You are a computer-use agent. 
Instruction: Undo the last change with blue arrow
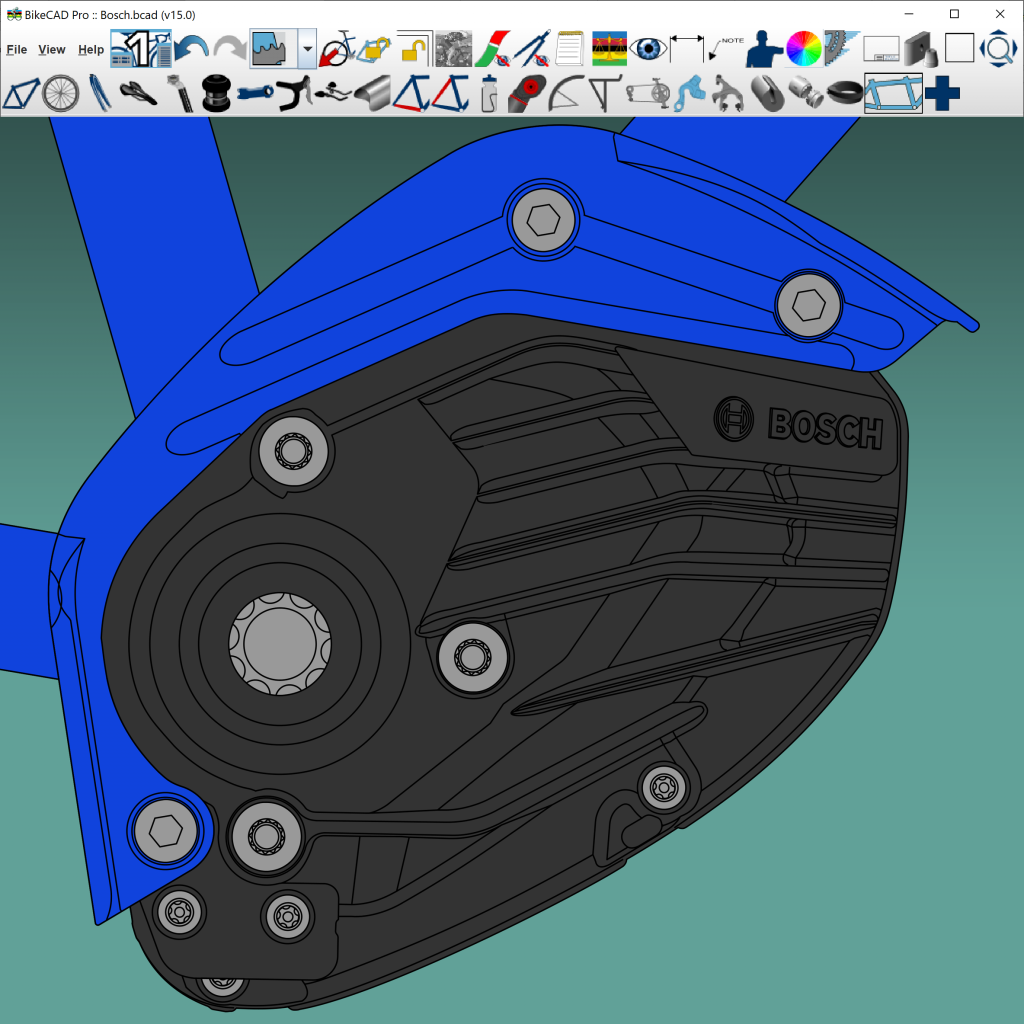click(x=192, y=49)
